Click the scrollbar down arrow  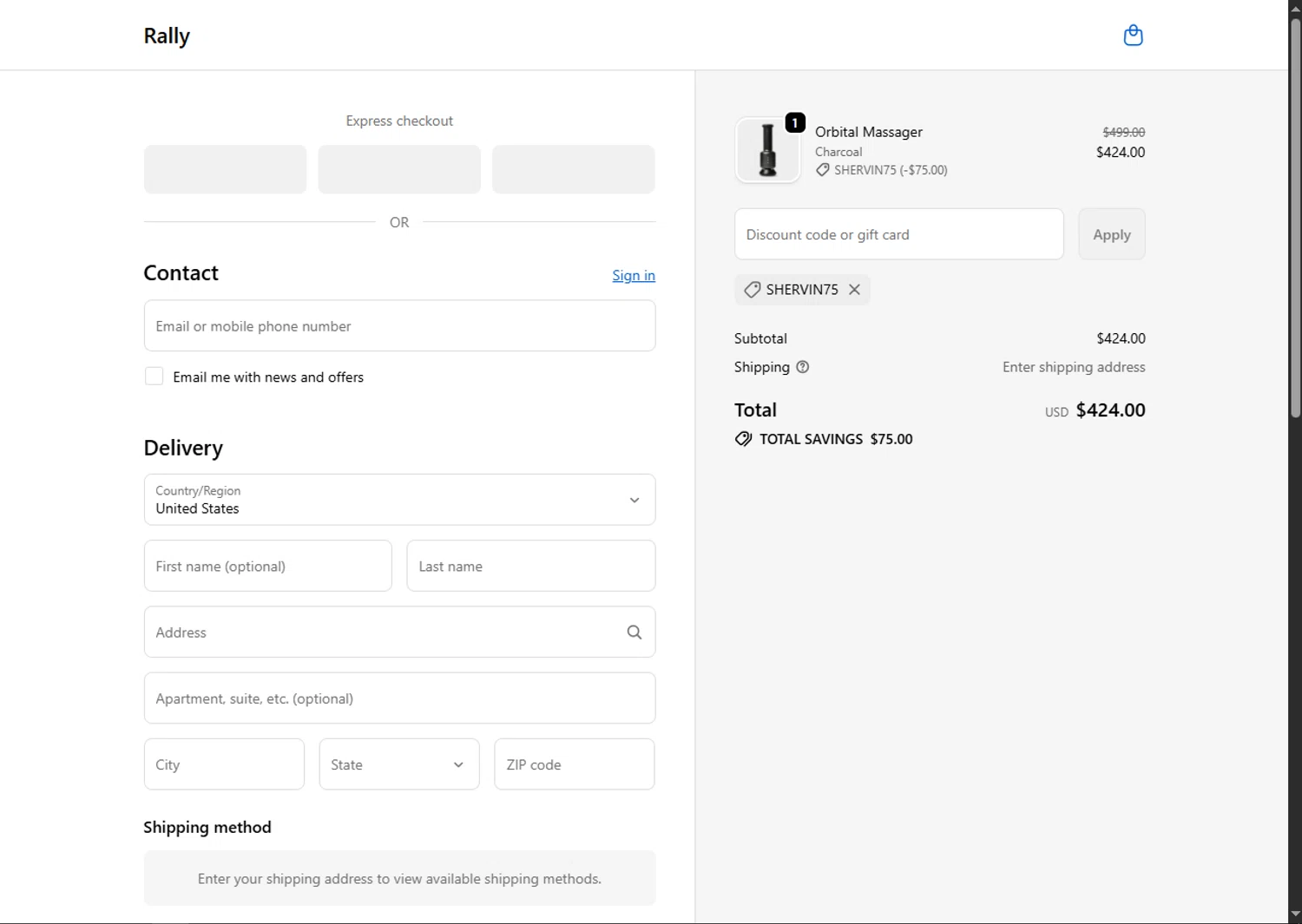pos(1295,914)
